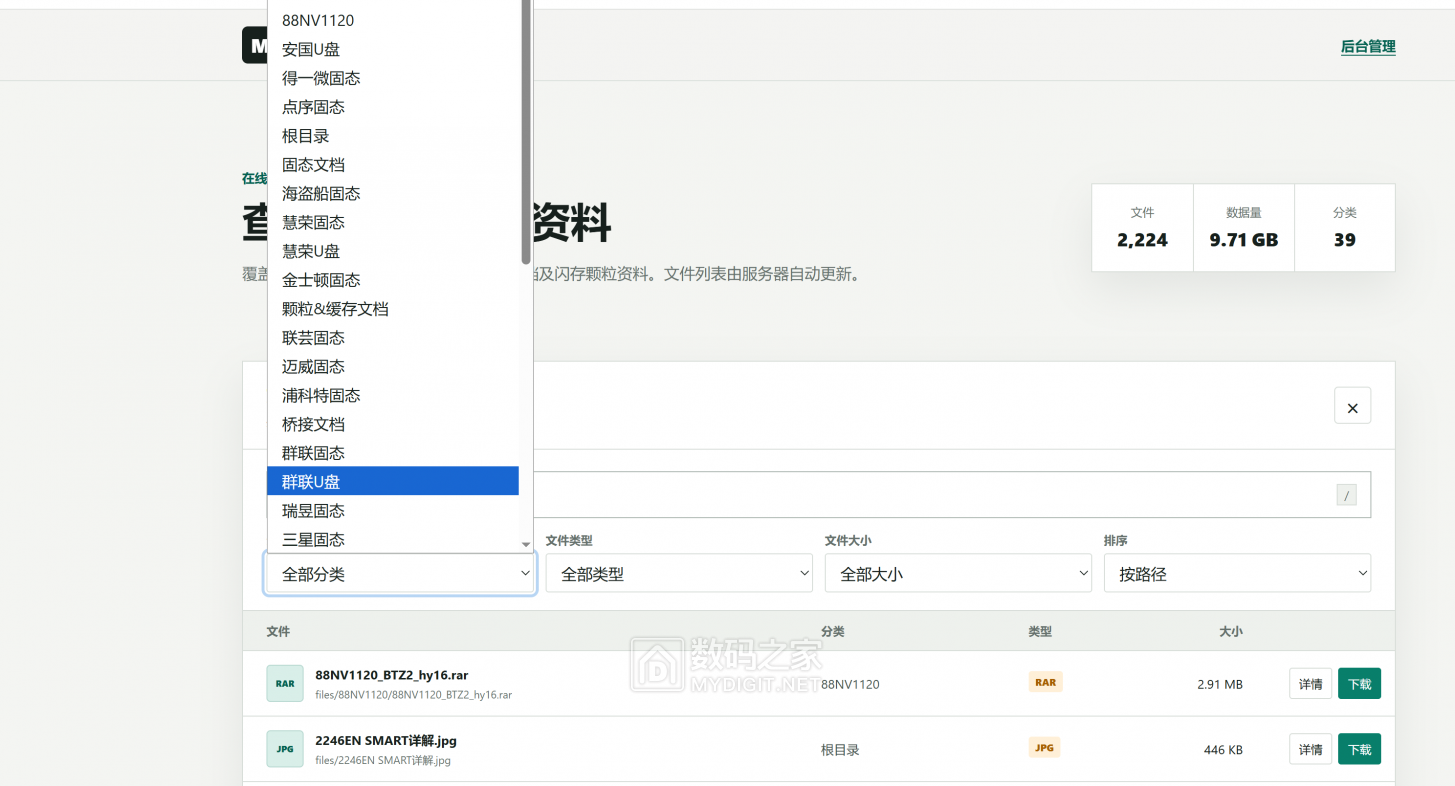This screenshot has width=1455, height=786.
Task: Pick 得一微固态 in the dropdown list
Action: coord(392,78)
